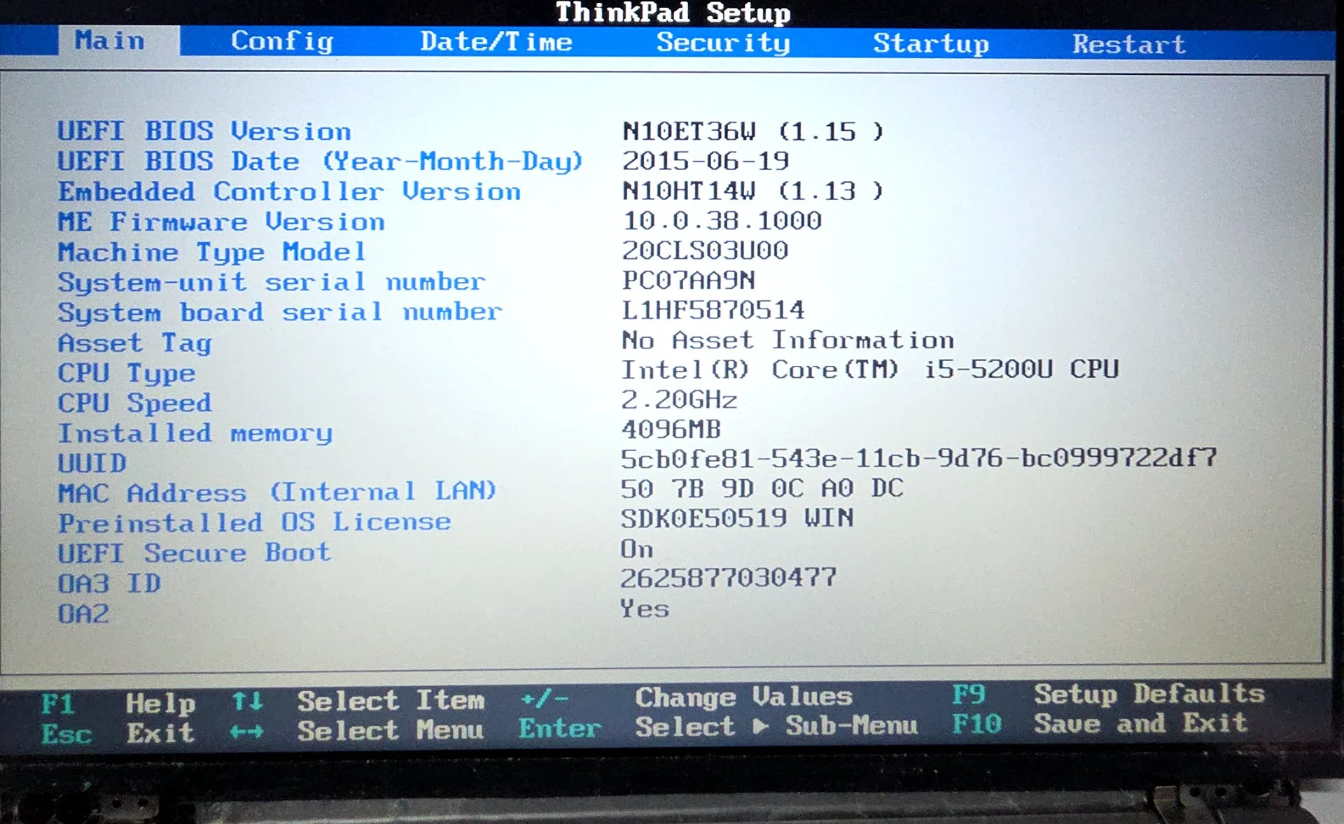Click the 2.20GHz speed value
The height and width of the screenshot is (824, 1344).
(680, 400)
